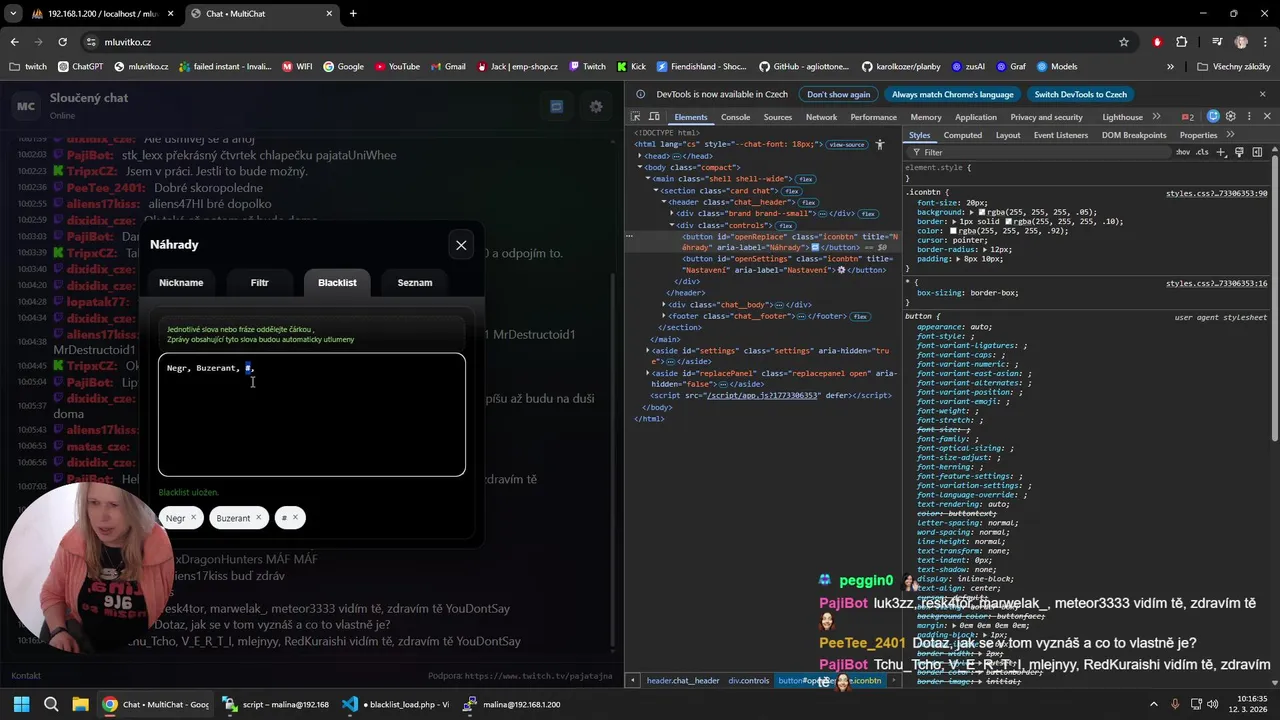Reload the page
The width and height of the screenshot is (1280, 720).
point(62,42)
